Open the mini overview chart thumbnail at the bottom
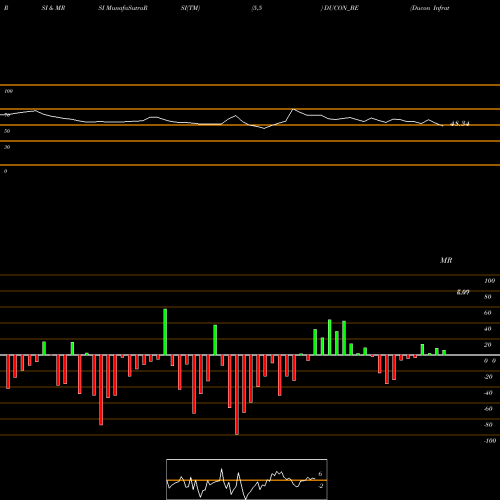 pos(247,479)
